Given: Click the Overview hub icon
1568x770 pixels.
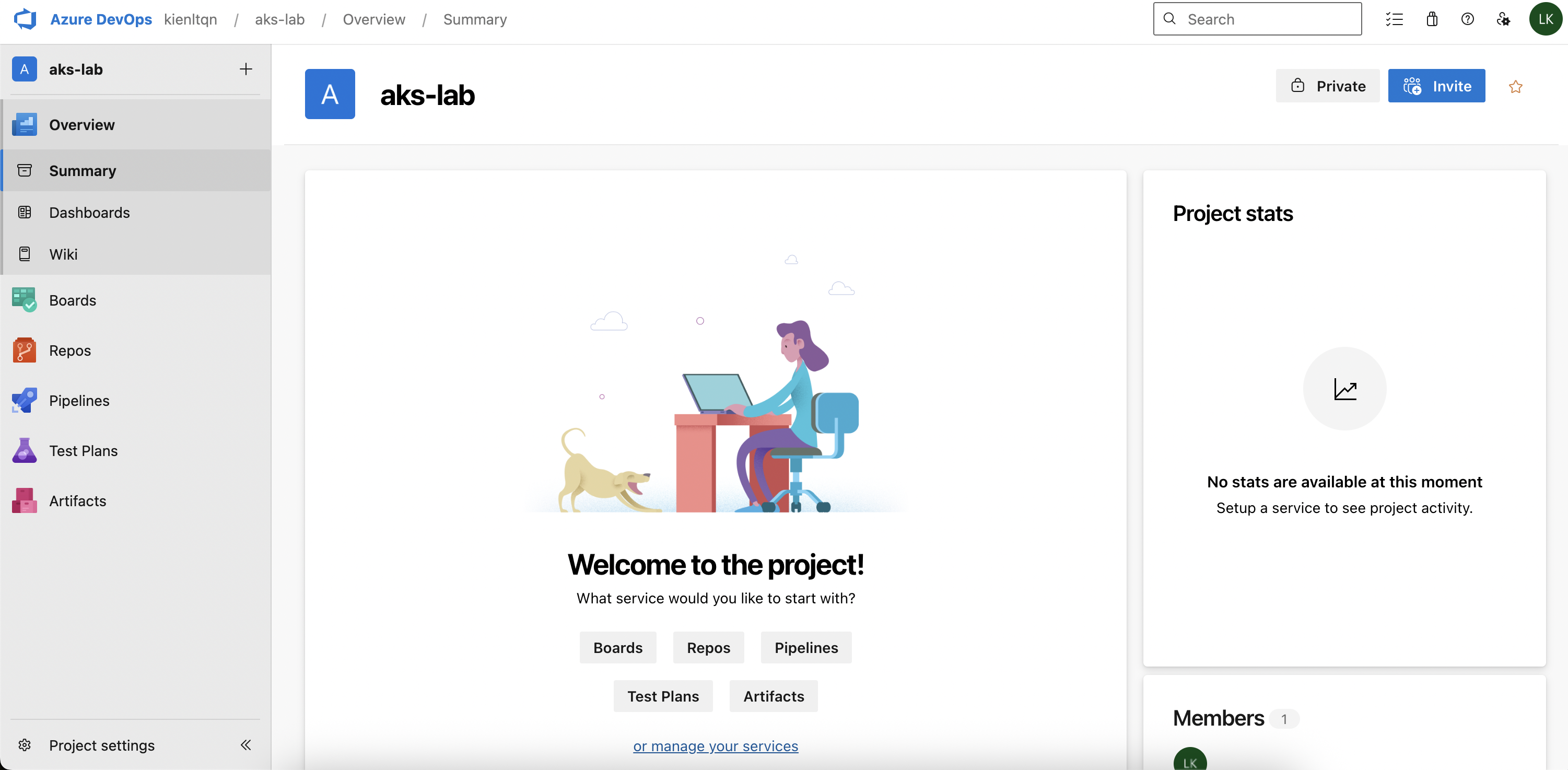Looking at the screenshot, I should 25,125.
